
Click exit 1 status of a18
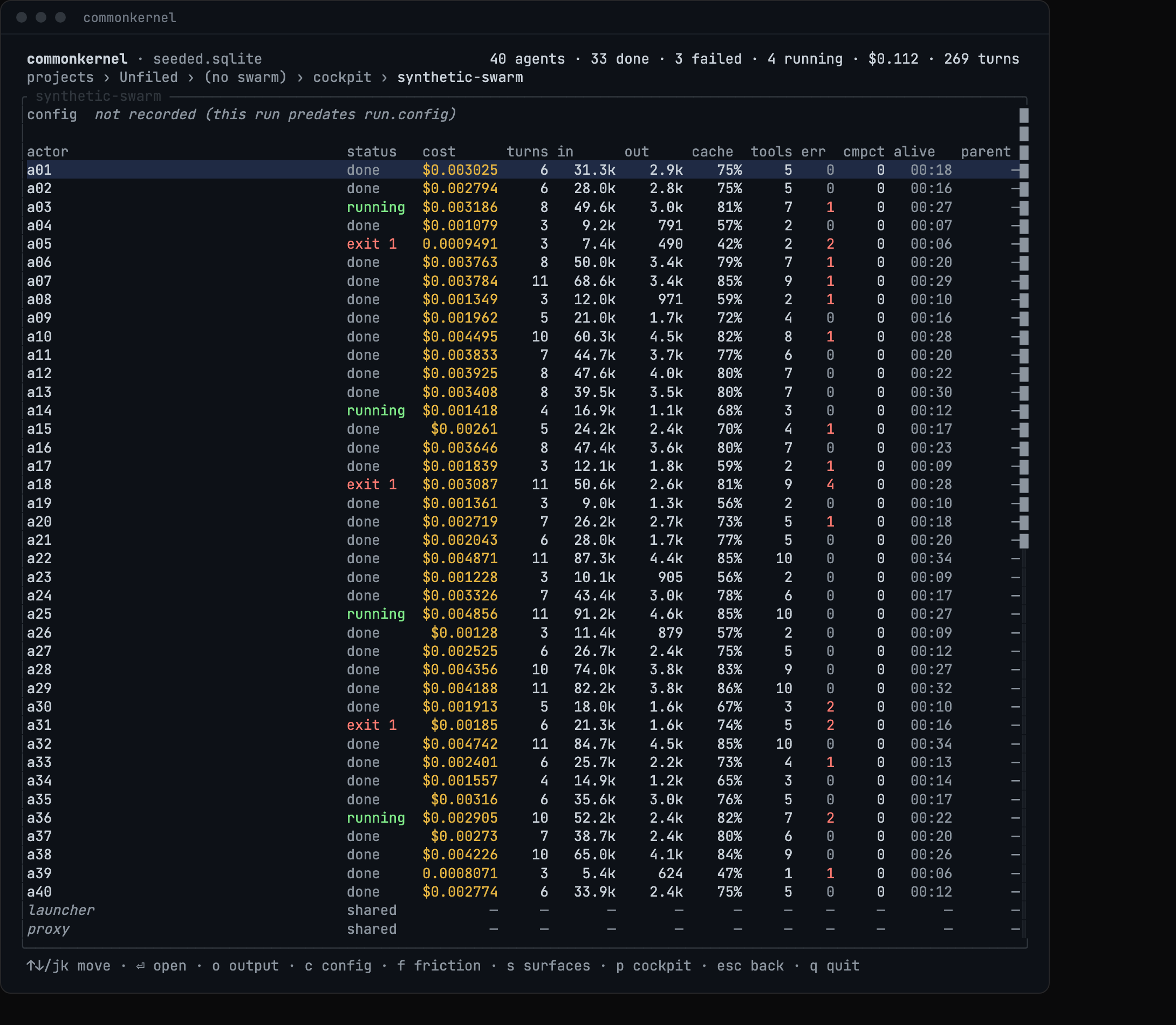pos(372,484)
